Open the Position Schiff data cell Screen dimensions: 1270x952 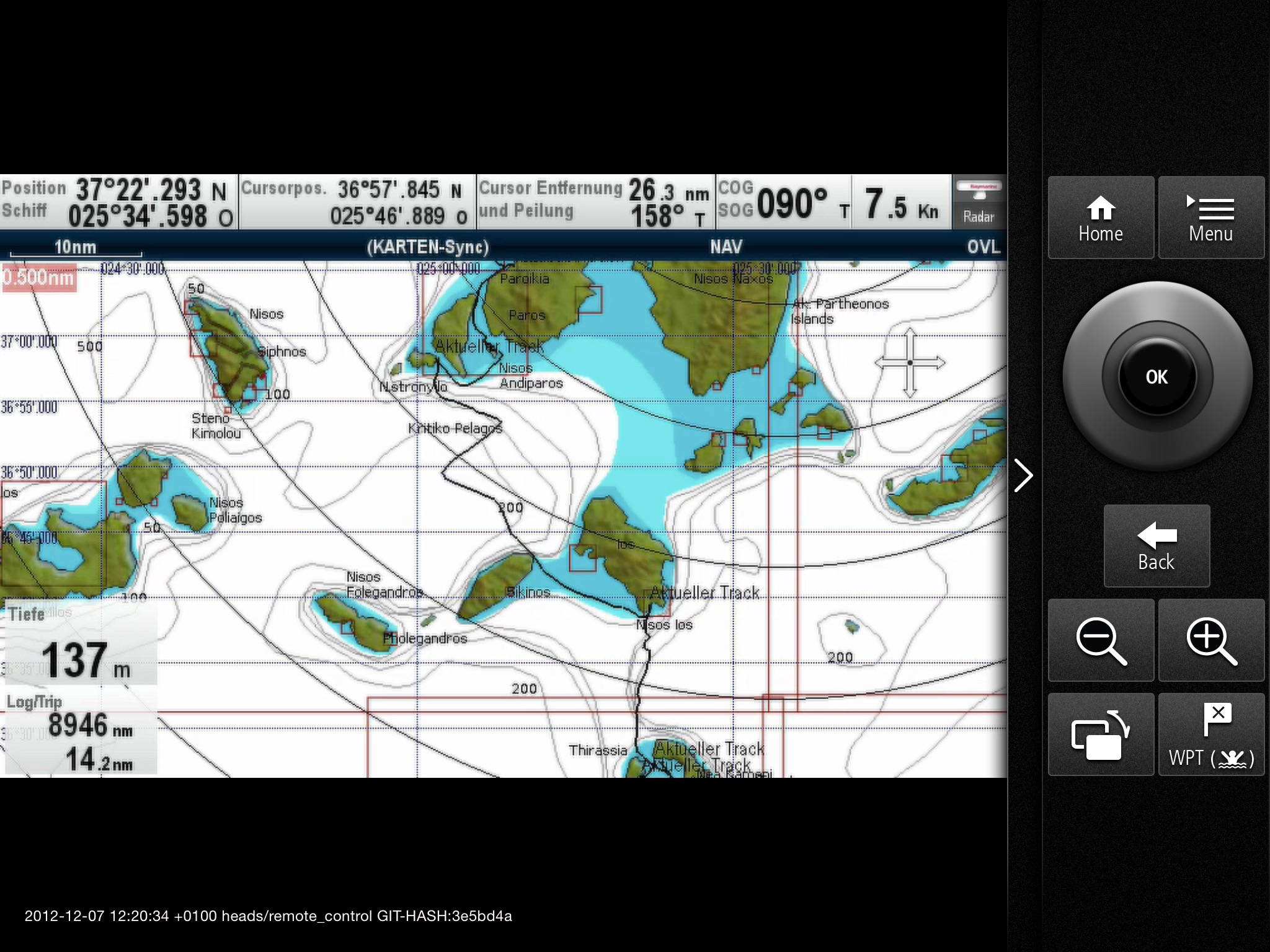click(118, 202)
